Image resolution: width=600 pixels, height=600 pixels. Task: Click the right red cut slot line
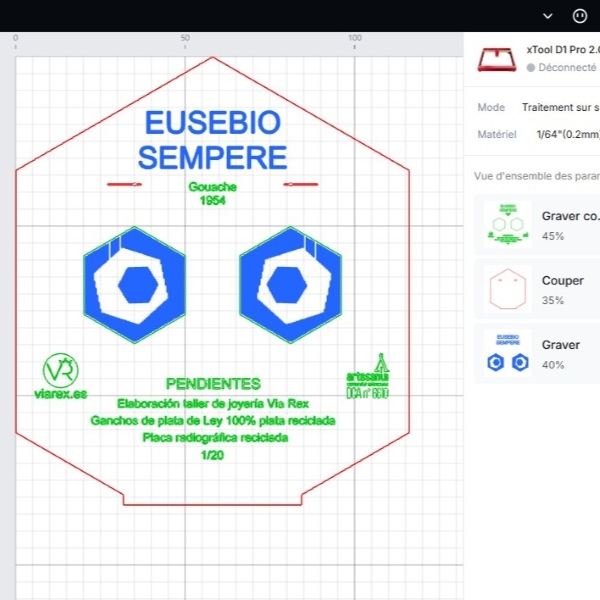pyautogui.click(x=301, y=184)
